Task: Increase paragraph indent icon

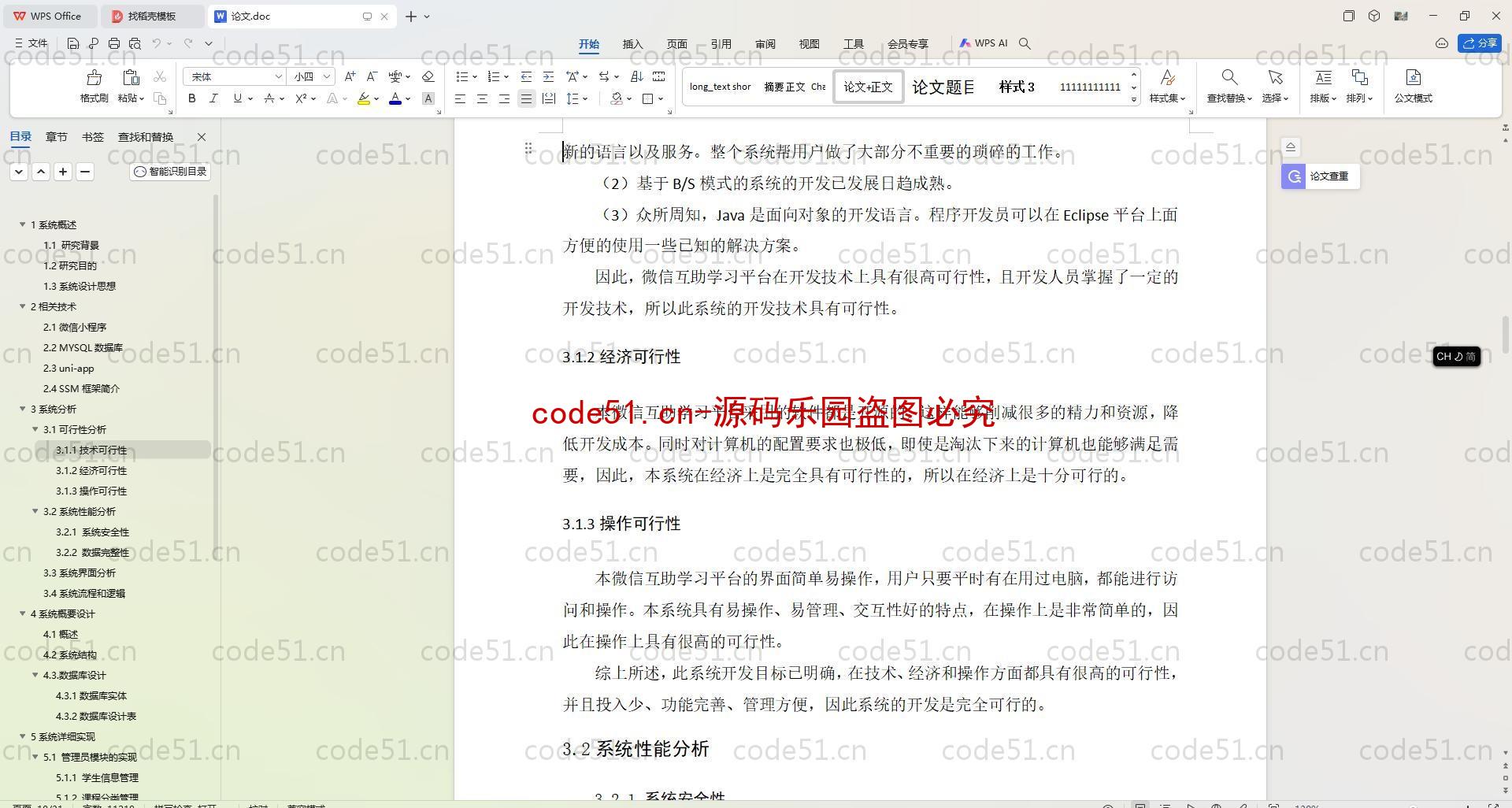Action: coord(549,76)
